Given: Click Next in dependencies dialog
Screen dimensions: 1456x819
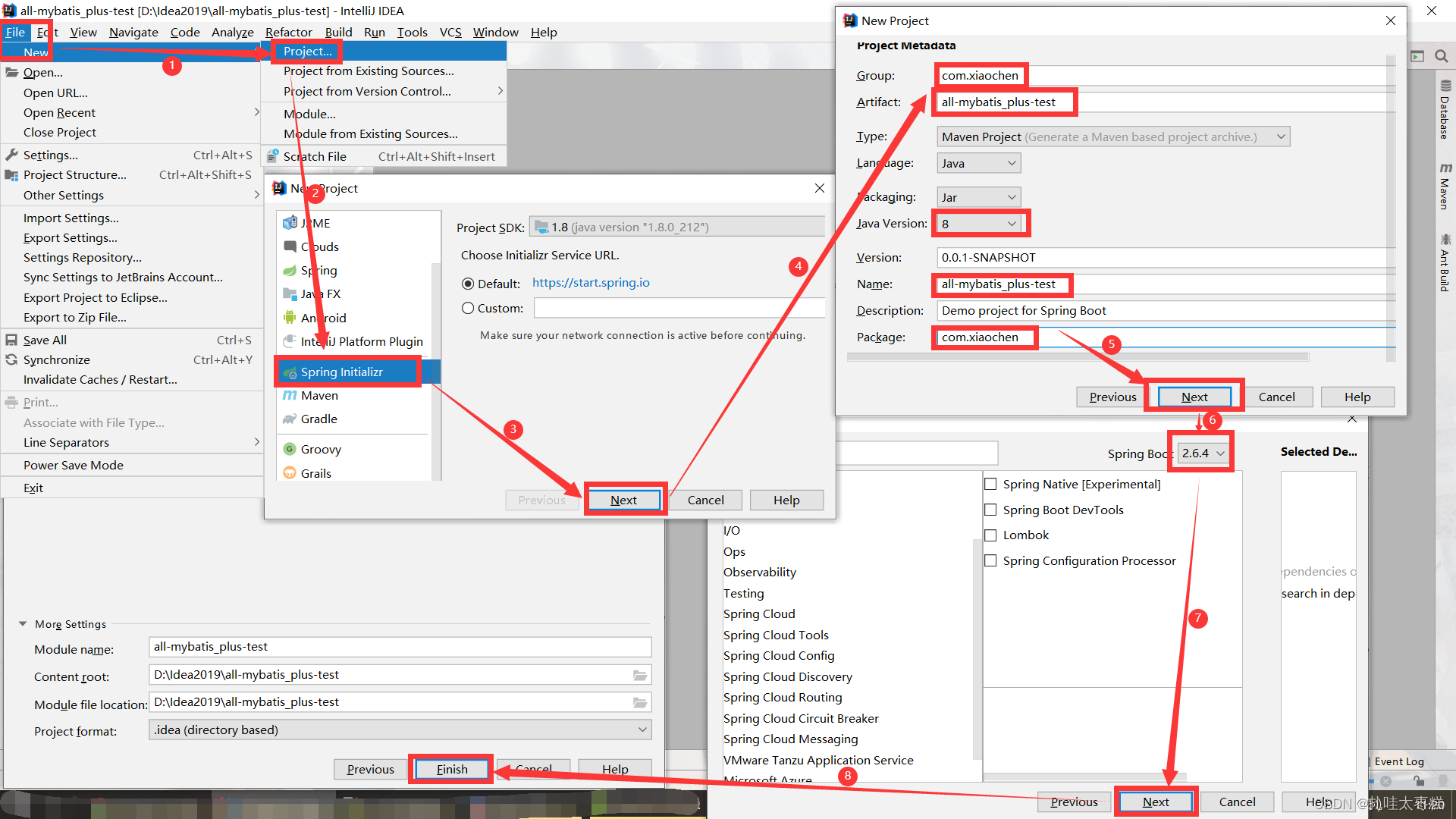Looking at the screenshot, I should point(1156,802).
